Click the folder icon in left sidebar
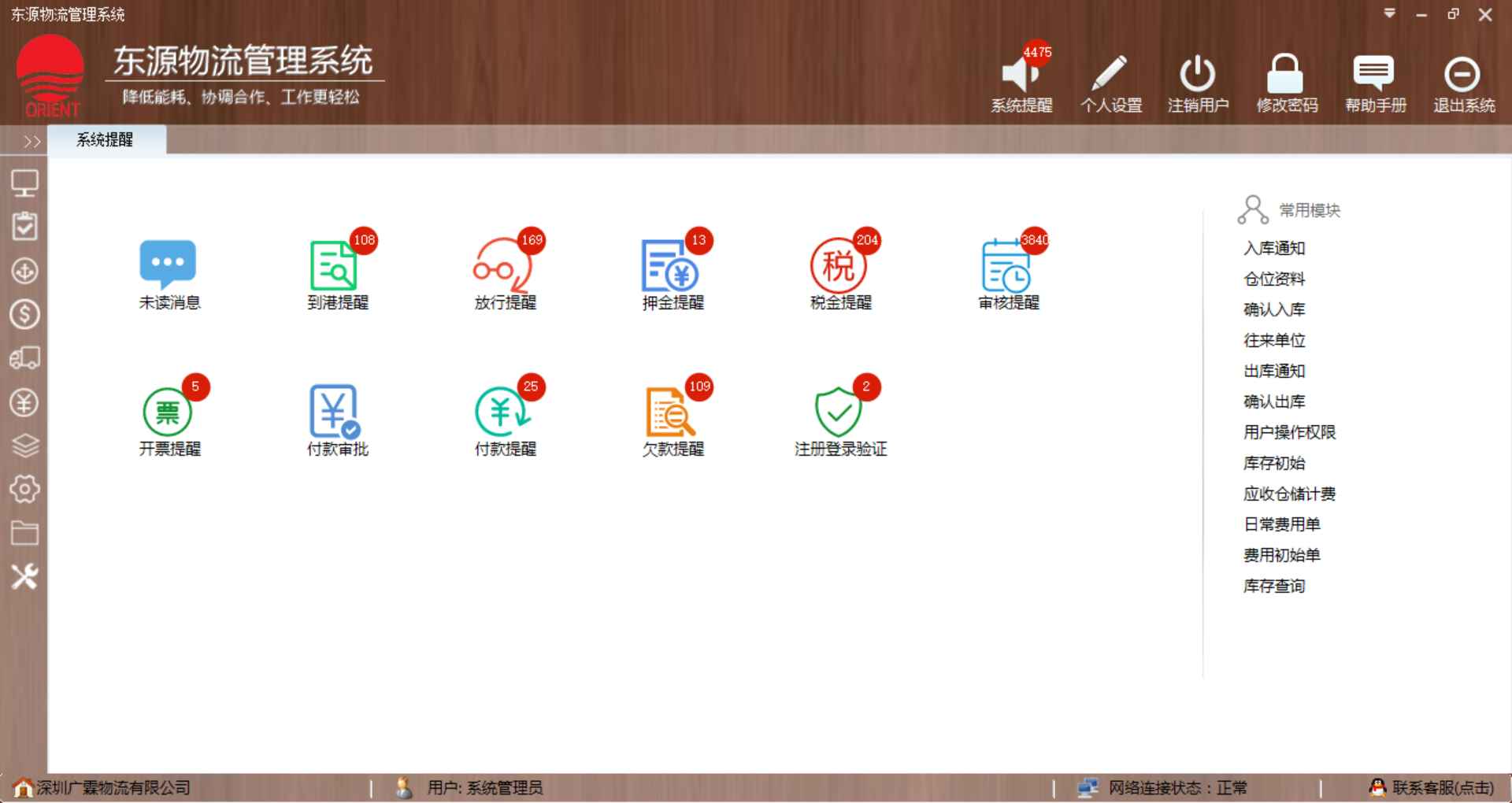 (x=24, y=533)
